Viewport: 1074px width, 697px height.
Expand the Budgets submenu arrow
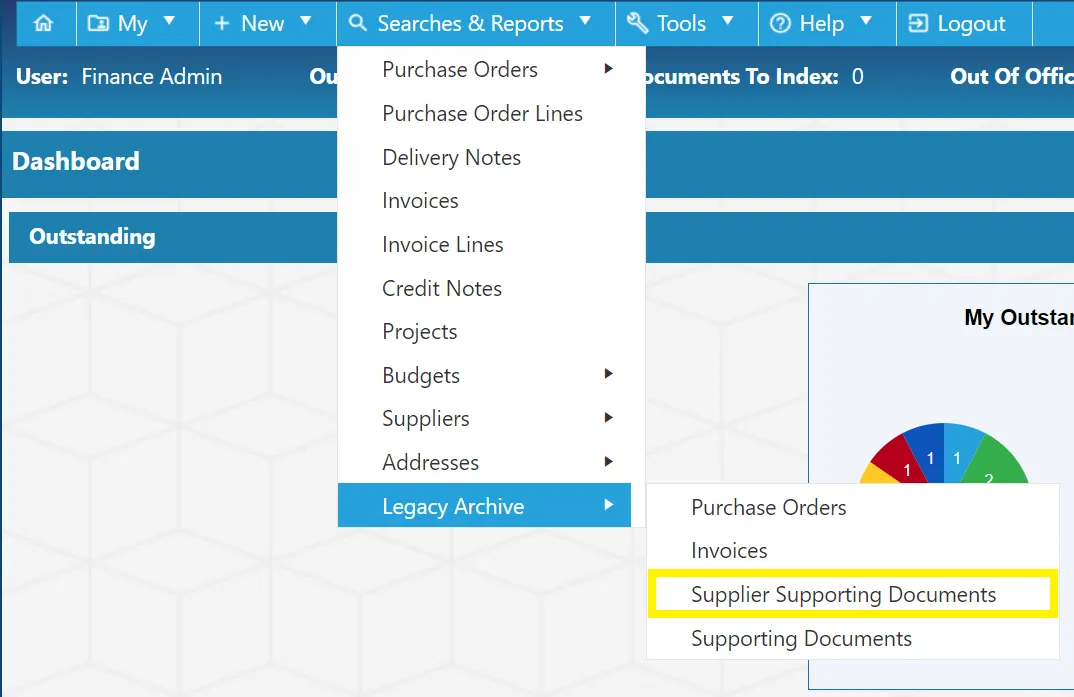[x=608, y=374]
